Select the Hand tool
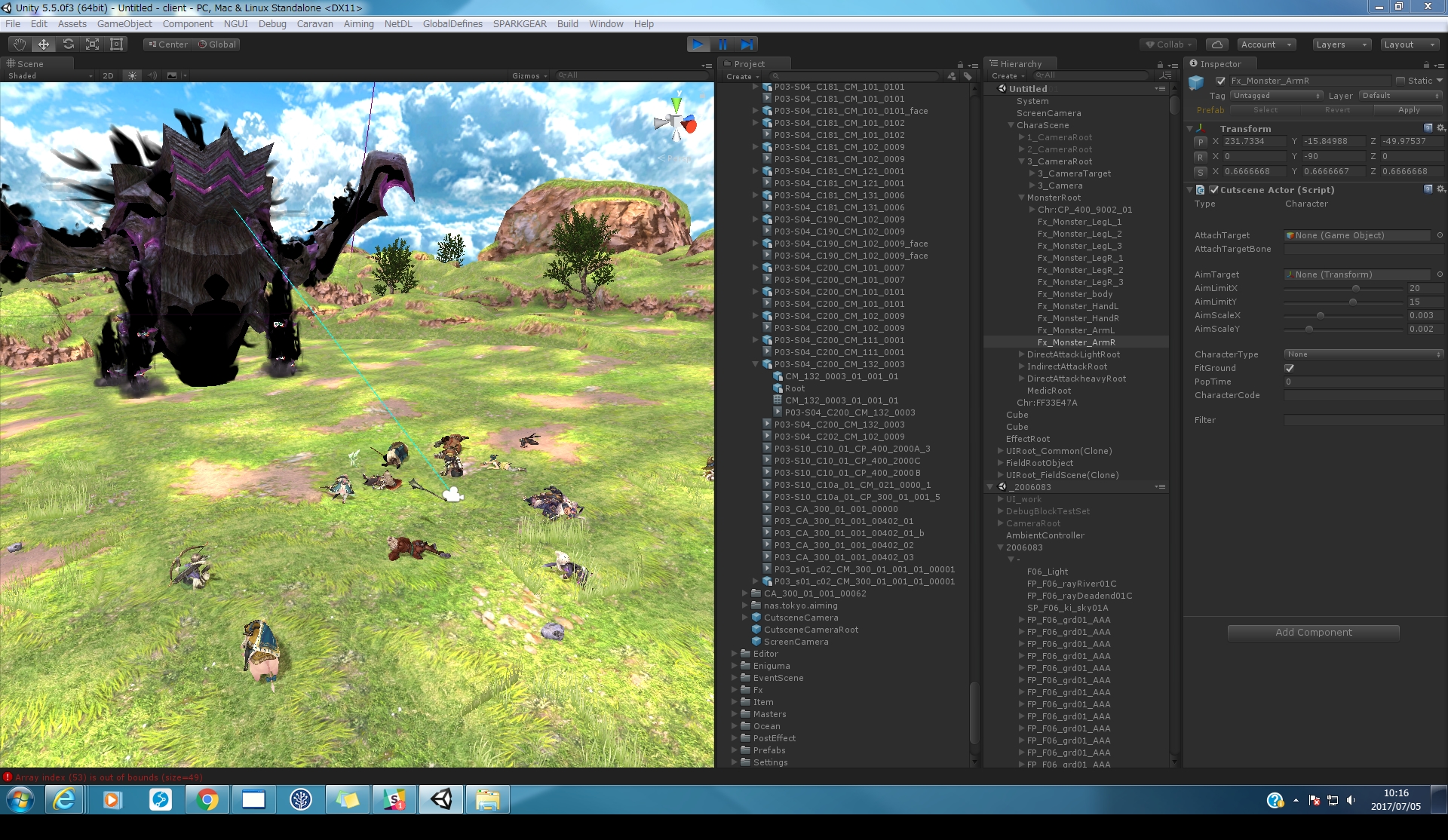Screen dimensions: 1448x840 20,44
